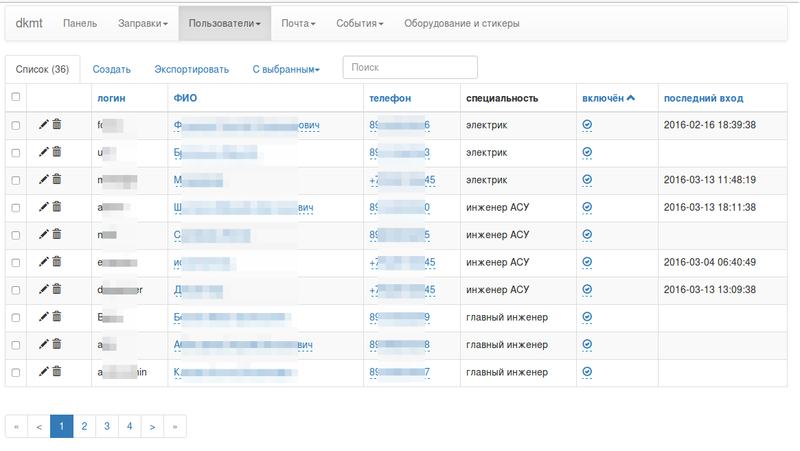Click the Экспортировать link

pyautogui.click(x=191, y=69)
